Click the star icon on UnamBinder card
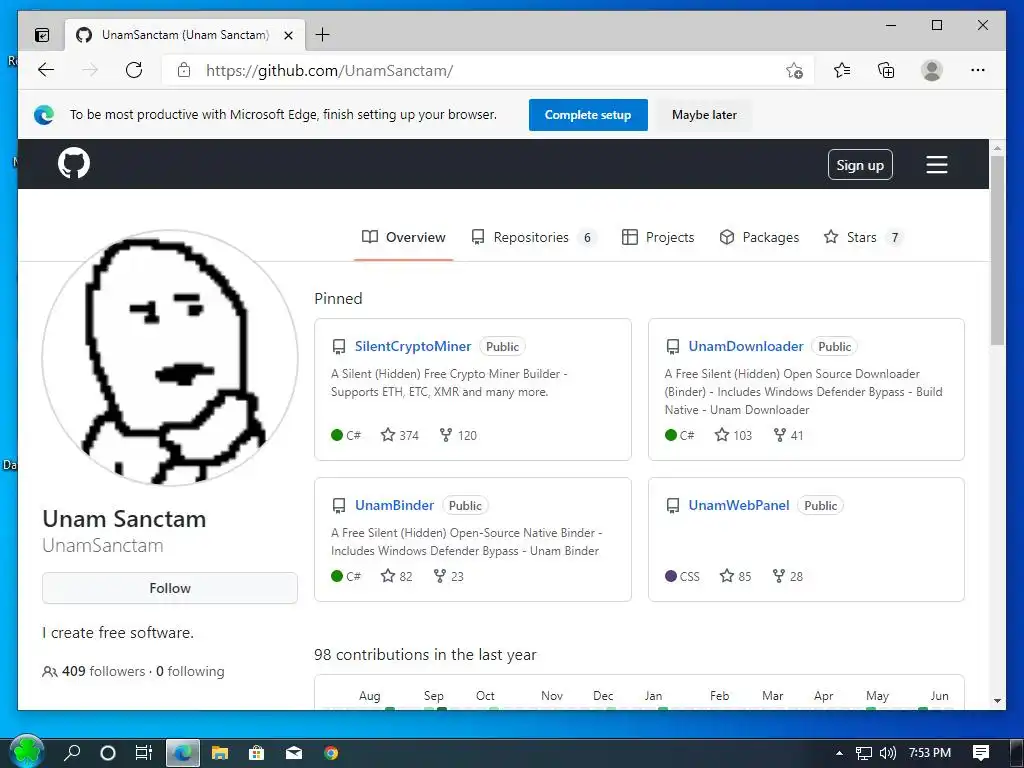Screen dimensions: 1024x768 point(388,576)
